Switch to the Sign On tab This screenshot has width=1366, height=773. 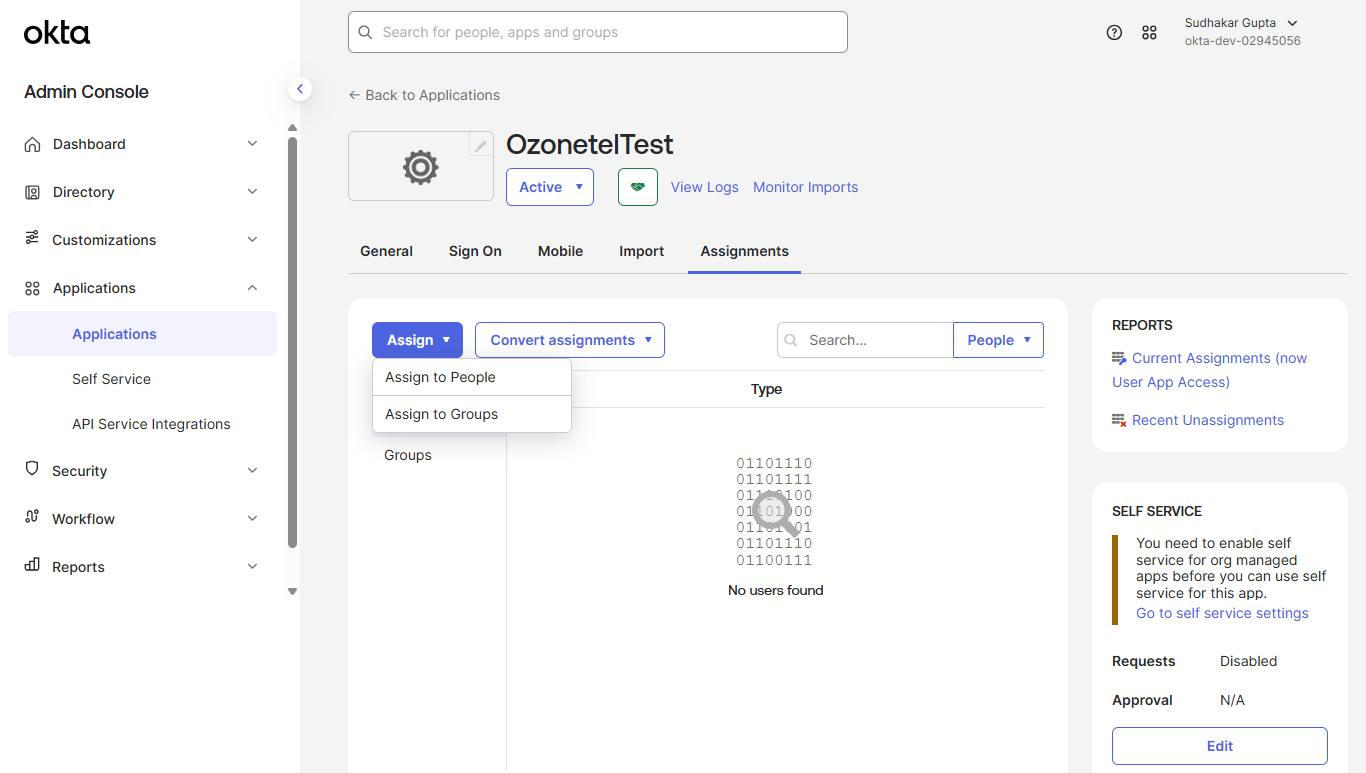(475, 251)
